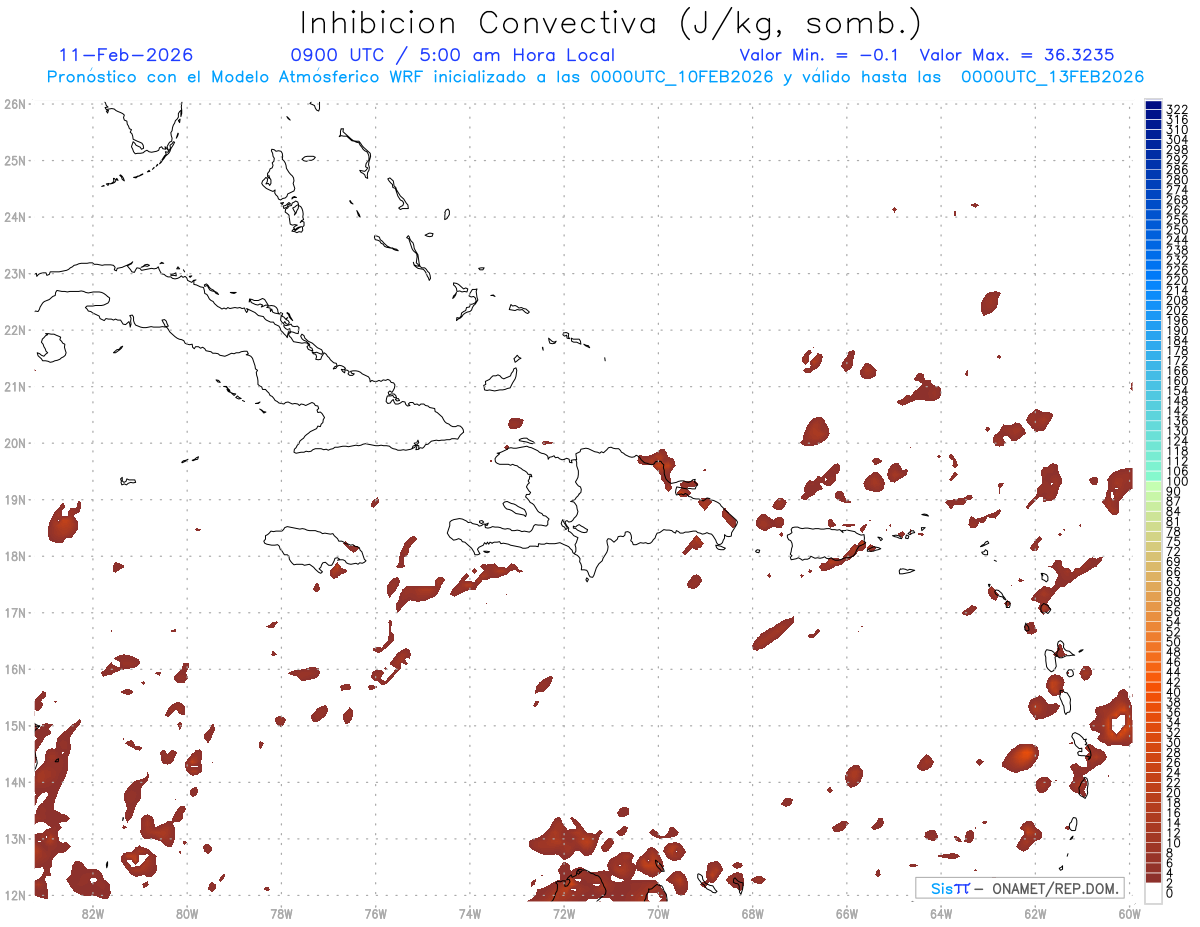1200x927 pixels.
Task: Click the 76W longitude label
Action: point(376,912)
